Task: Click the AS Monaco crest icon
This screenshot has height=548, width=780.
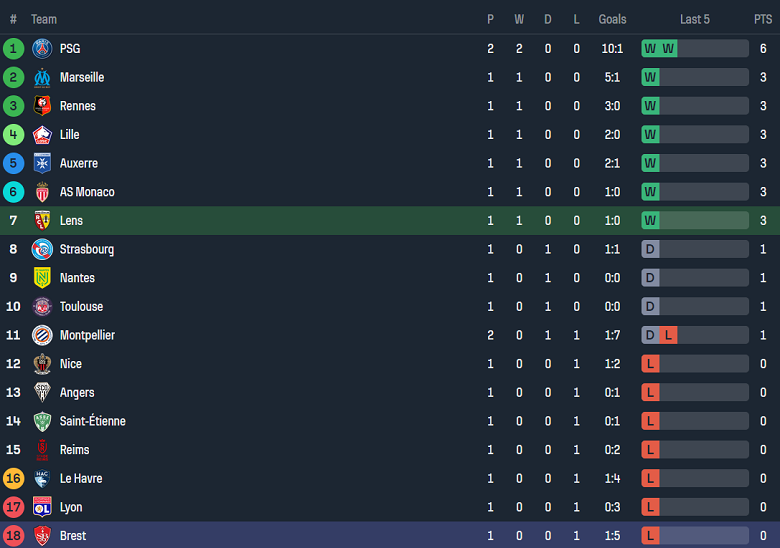Action: [x=42, y=192]
